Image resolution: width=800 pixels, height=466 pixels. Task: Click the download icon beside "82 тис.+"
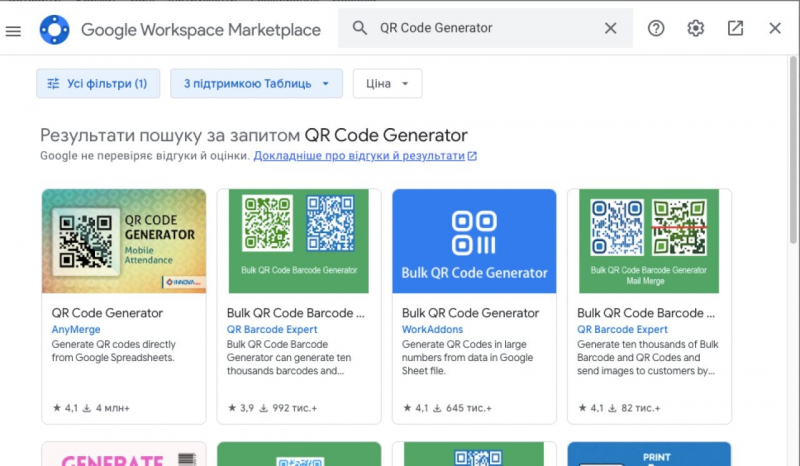(612, 408)
